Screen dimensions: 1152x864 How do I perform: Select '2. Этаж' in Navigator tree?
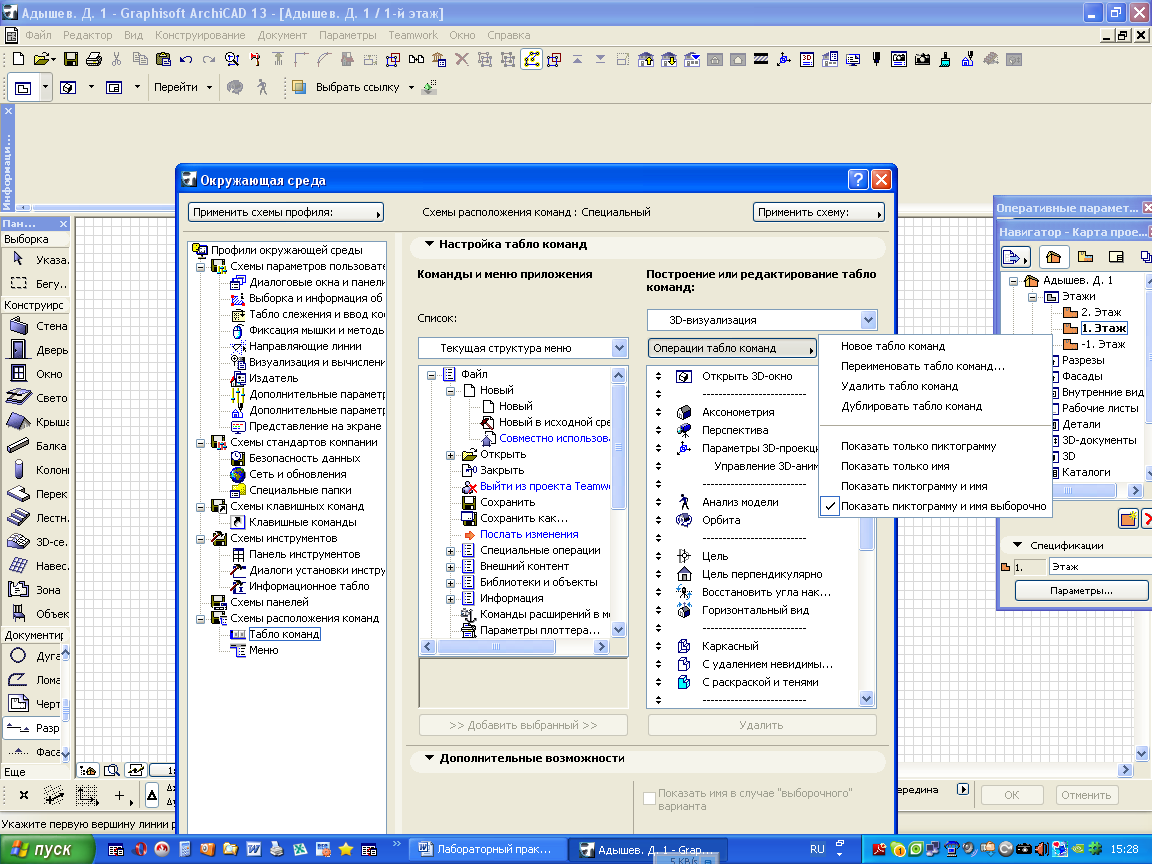tap(1101, 312)
